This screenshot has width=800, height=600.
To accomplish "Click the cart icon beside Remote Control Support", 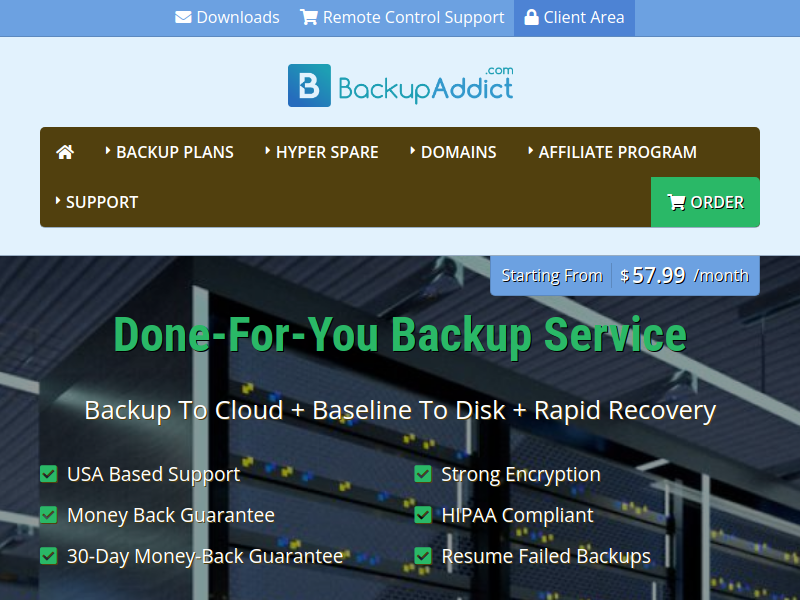I will (x=309, y=17).
